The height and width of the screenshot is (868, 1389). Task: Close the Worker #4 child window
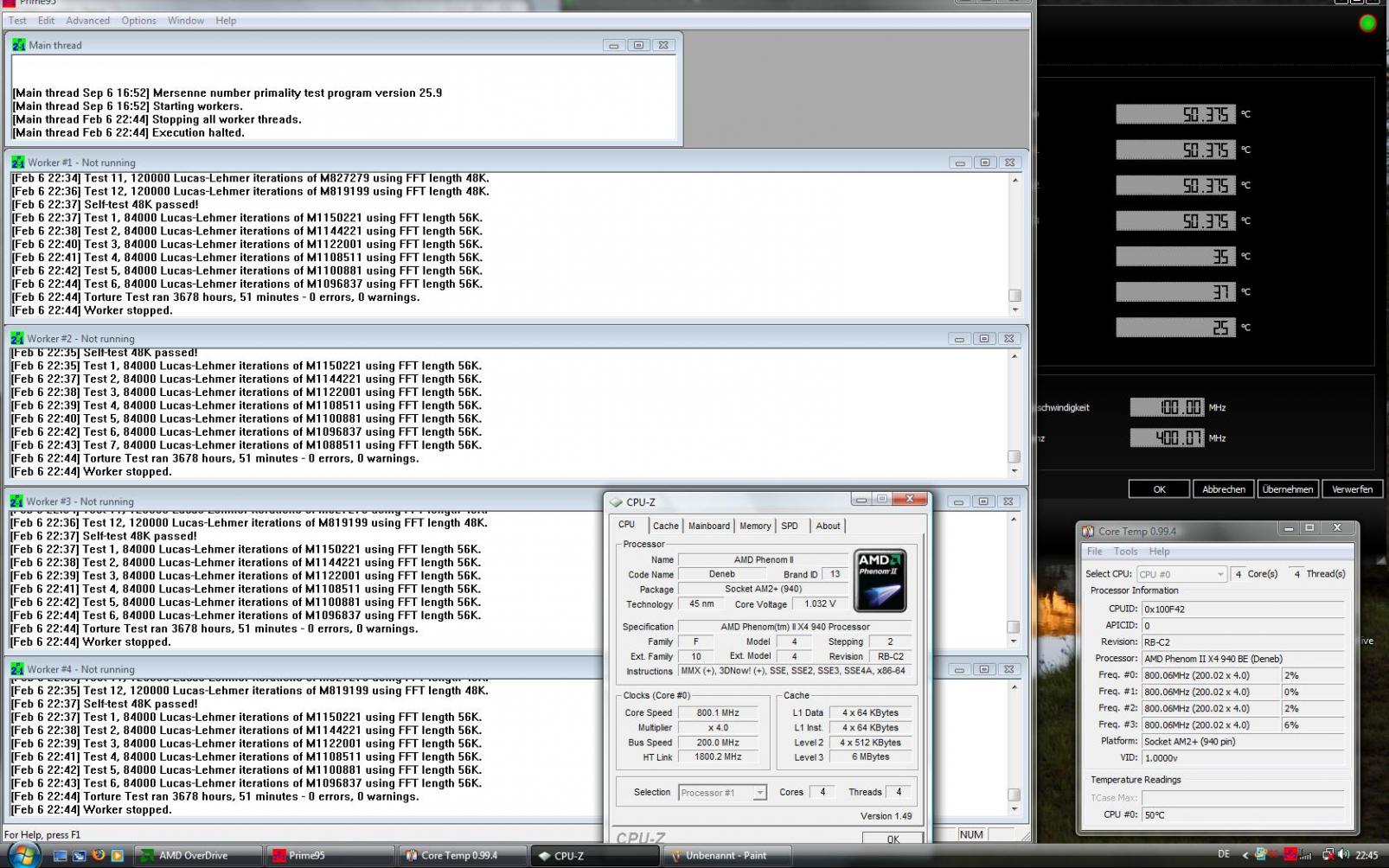click(1008, 669)
